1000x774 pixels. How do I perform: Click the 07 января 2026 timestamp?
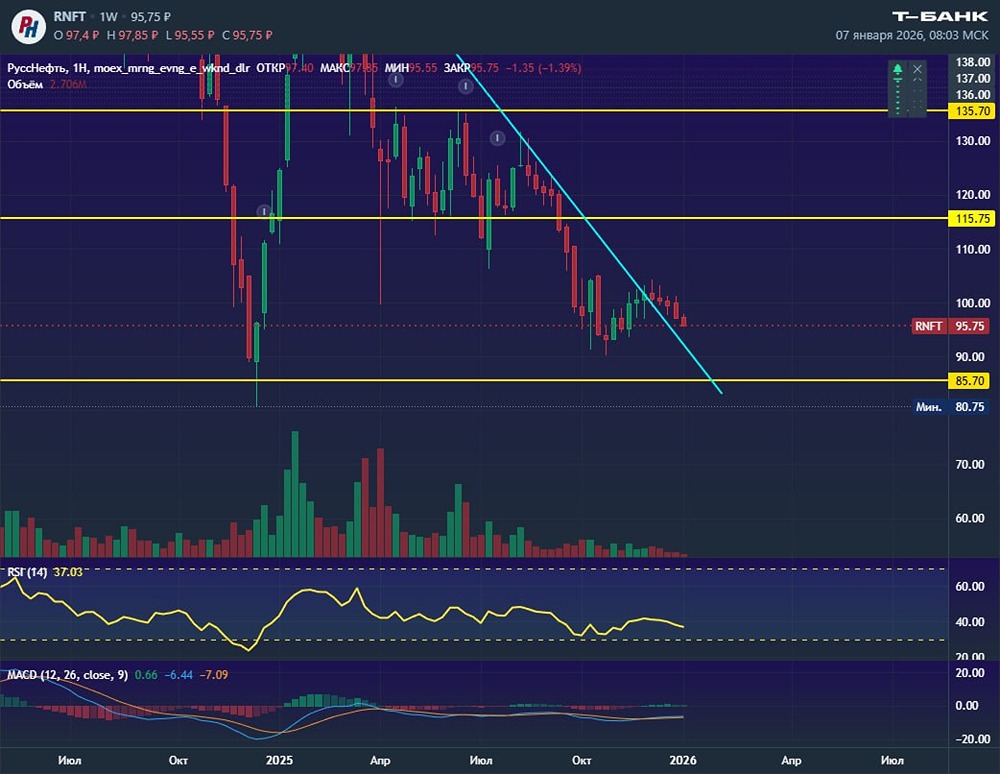coord(912,35)
